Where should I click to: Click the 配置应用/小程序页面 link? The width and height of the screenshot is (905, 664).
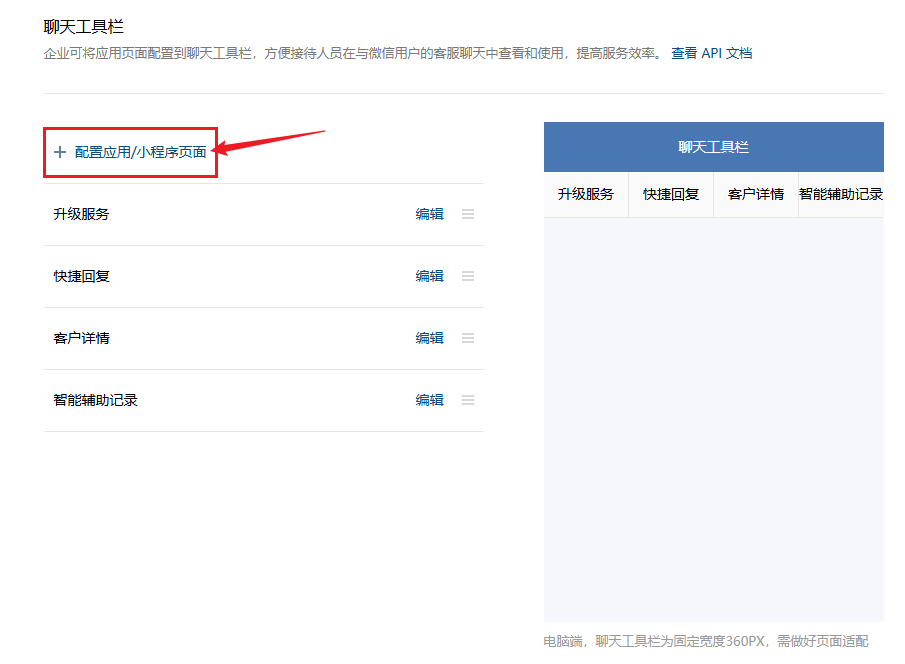(140, 152)
